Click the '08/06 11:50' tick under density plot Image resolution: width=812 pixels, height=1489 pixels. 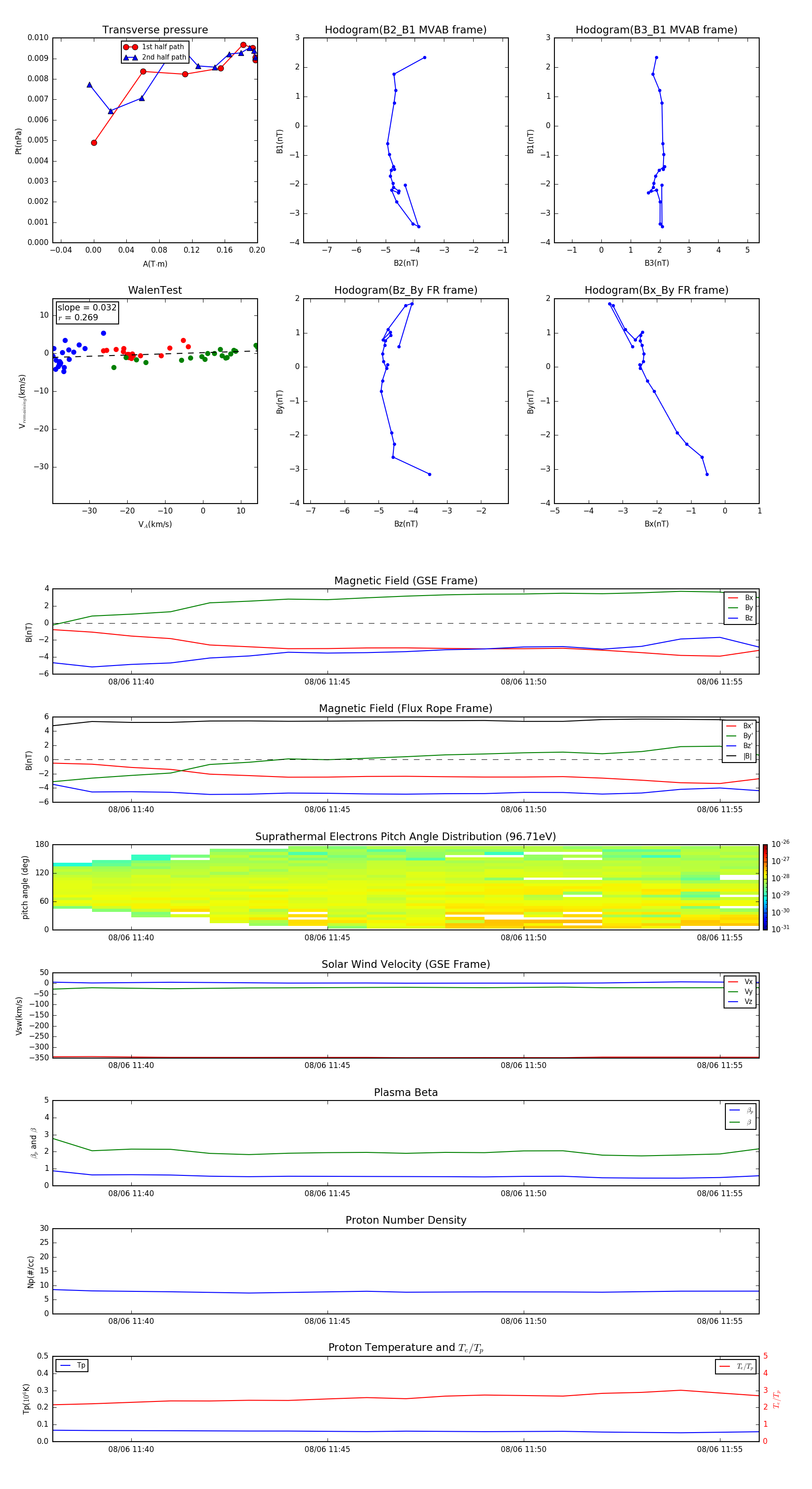(x=524, y=1321)
